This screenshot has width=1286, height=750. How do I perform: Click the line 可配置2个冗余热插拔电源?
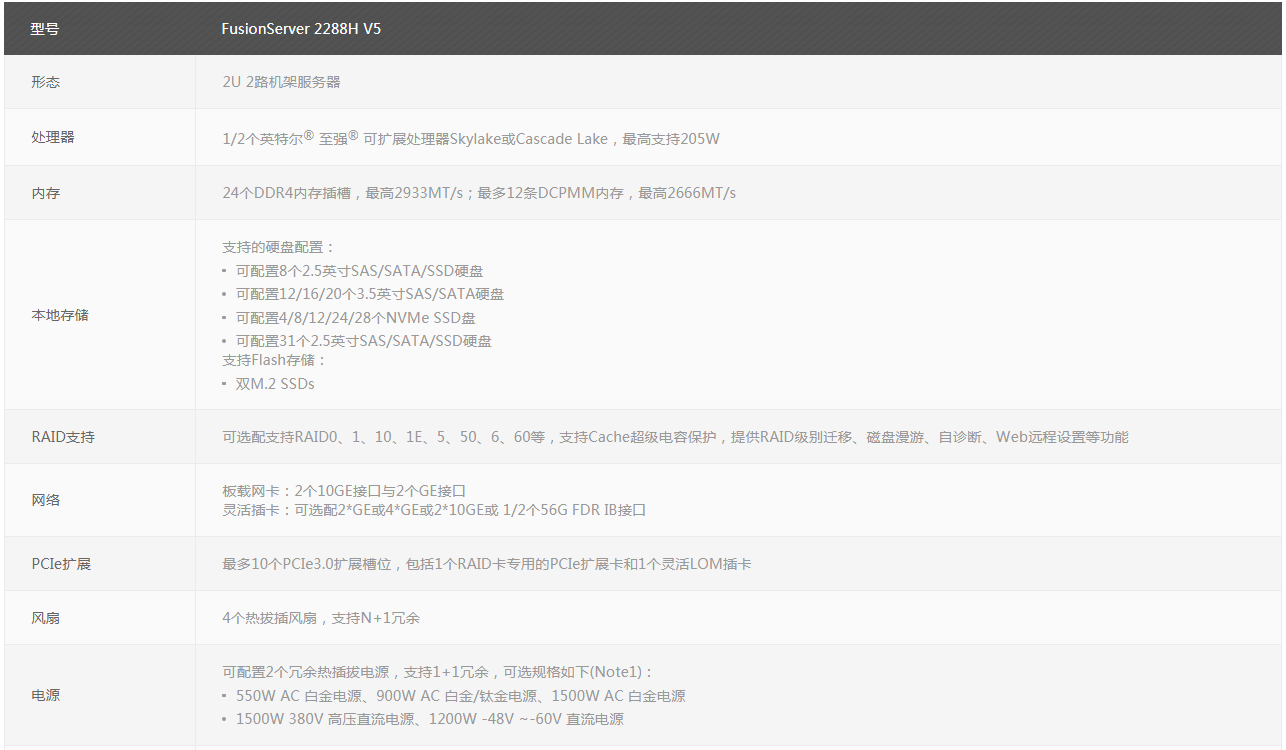tap(437, 672)
